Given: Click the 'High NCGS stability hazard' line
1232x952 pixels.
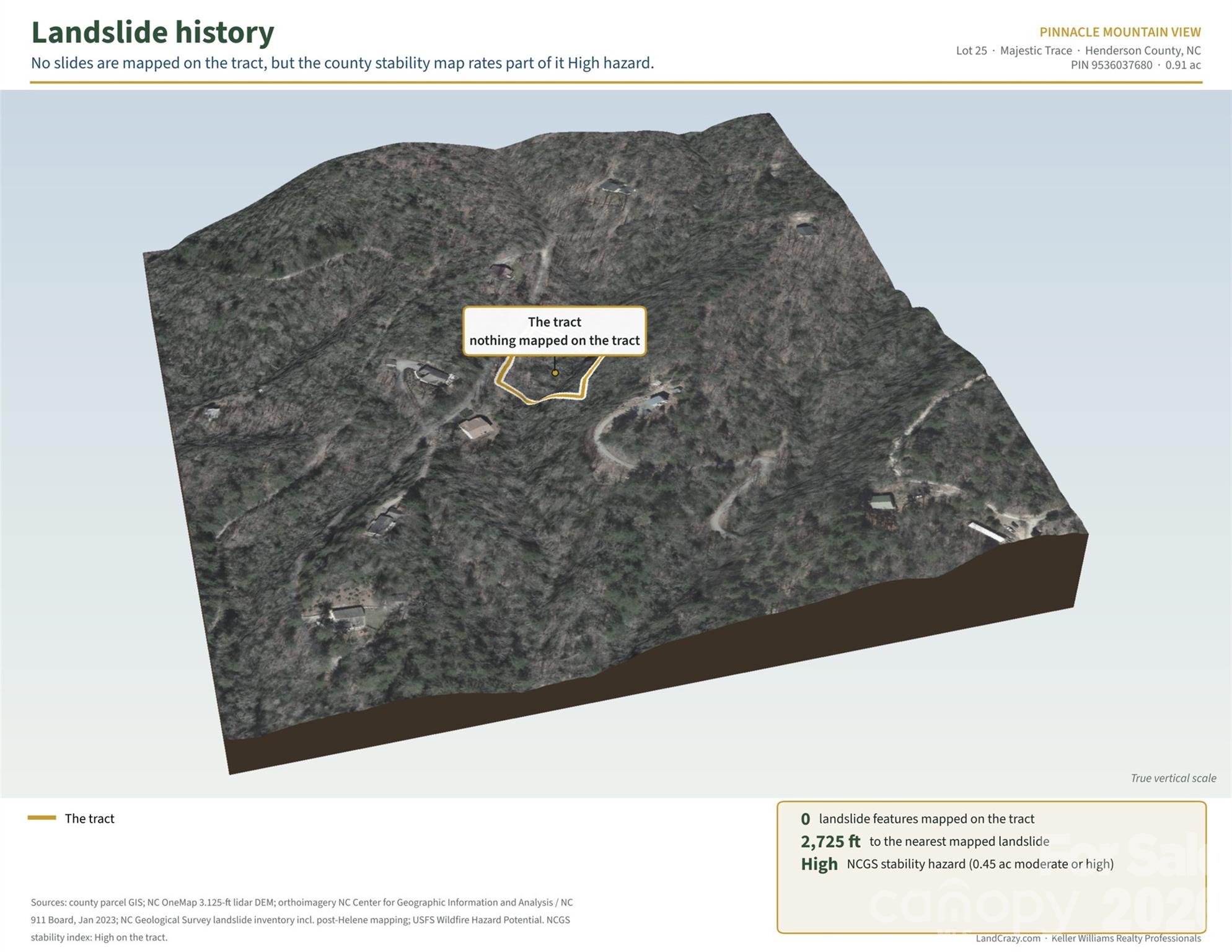Looking at the screenshot, I should tap(957, 864).
